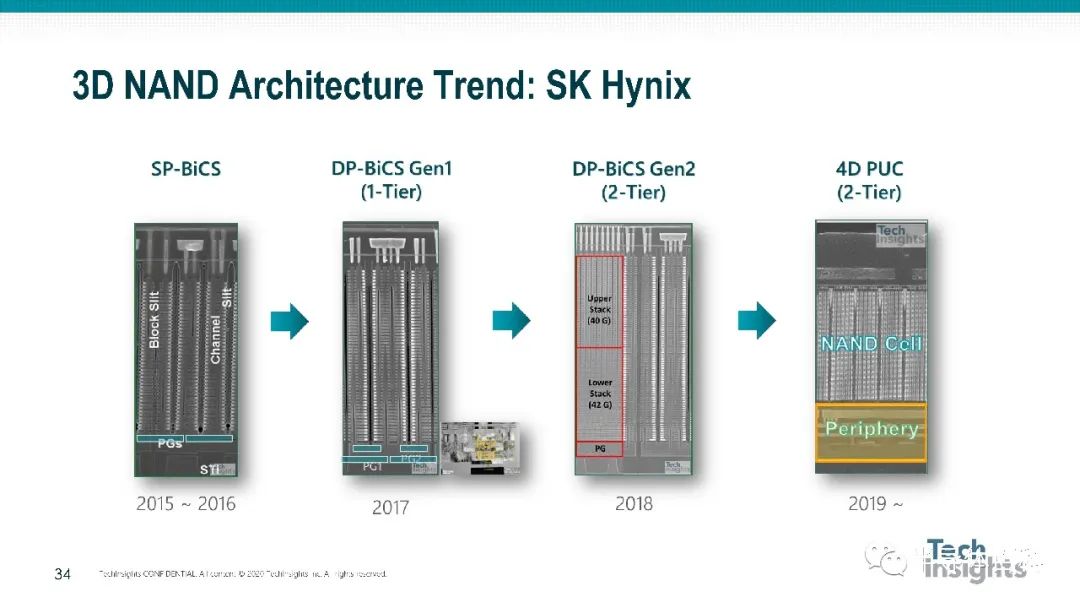Click the SP-BiCS cross-section image
The width and height of the screenshot is (1080, 608).
pyautogui.click(x=186, y=350)
